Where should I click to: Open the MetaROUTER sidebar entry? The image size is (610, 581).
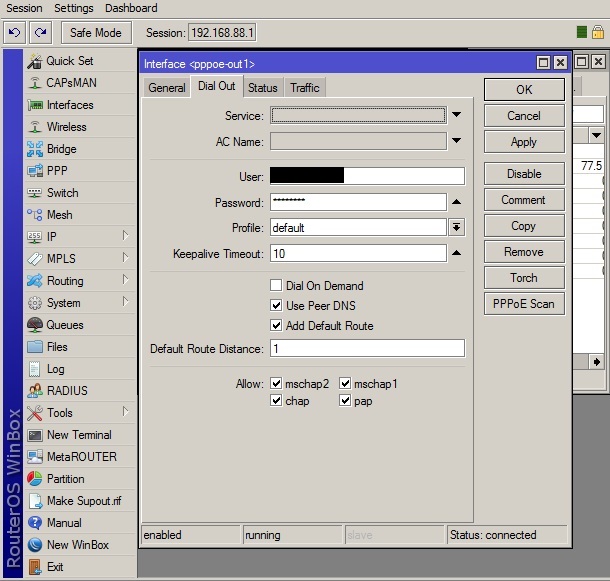pyautogui.click(x=81, y=457)
